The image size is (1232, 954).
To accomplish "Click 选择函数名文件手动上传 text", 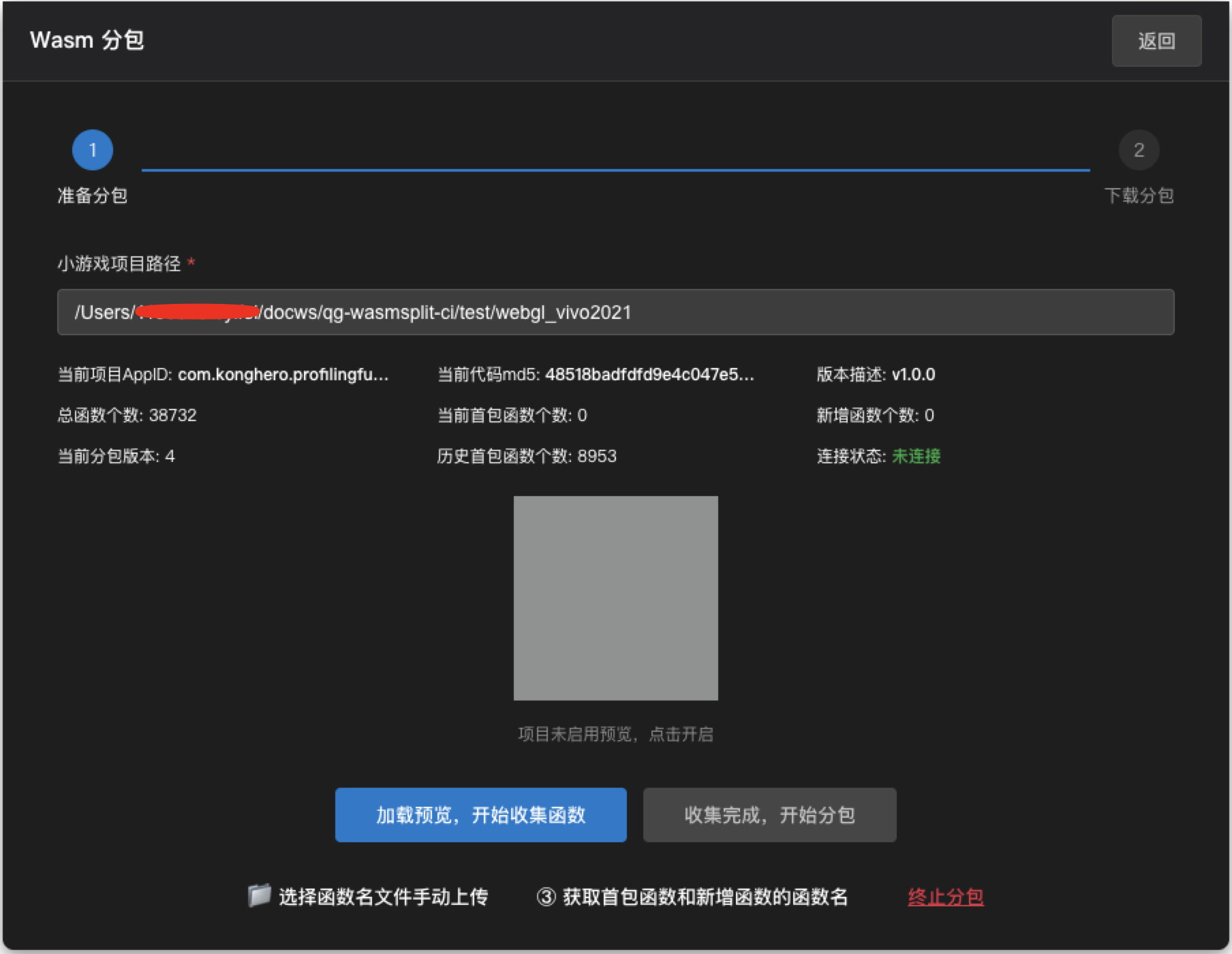I will [x=383, y=897].
